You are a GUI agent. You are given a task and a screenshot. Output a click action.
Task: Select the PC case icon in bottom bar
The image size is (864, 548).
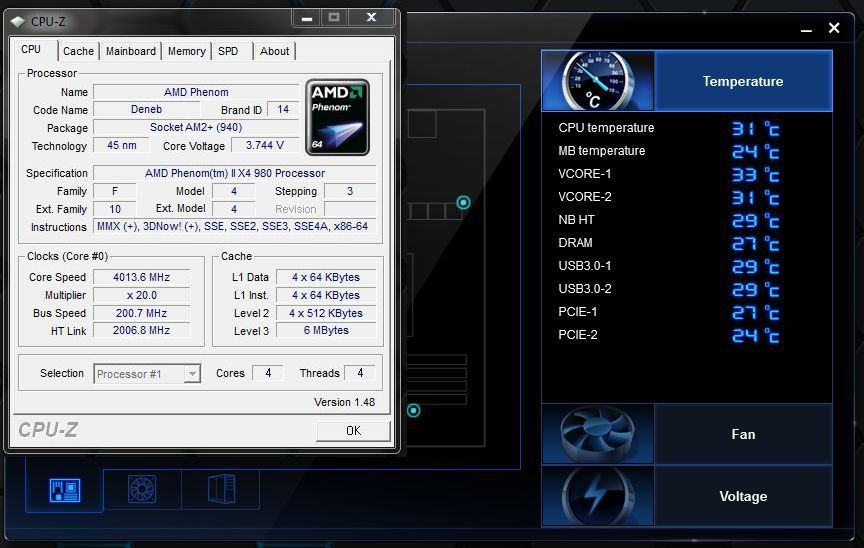coord(222,489)
